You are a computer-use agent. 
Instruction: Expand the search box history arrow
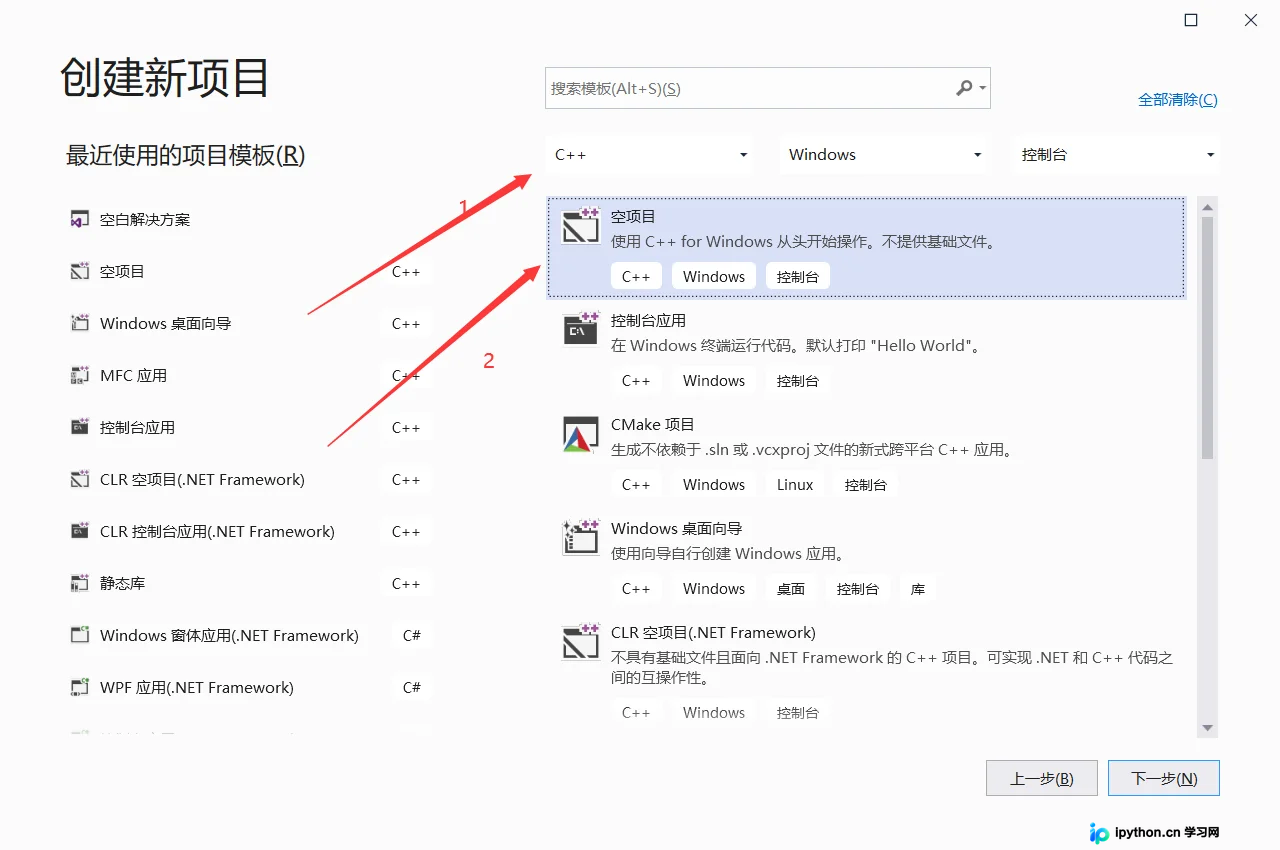(x=983, y=89)
